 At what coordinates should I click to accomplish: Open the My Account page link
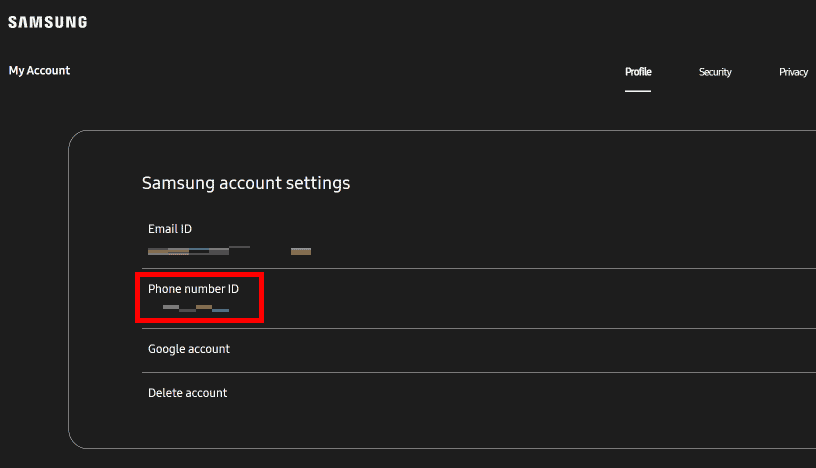[39, 70]
